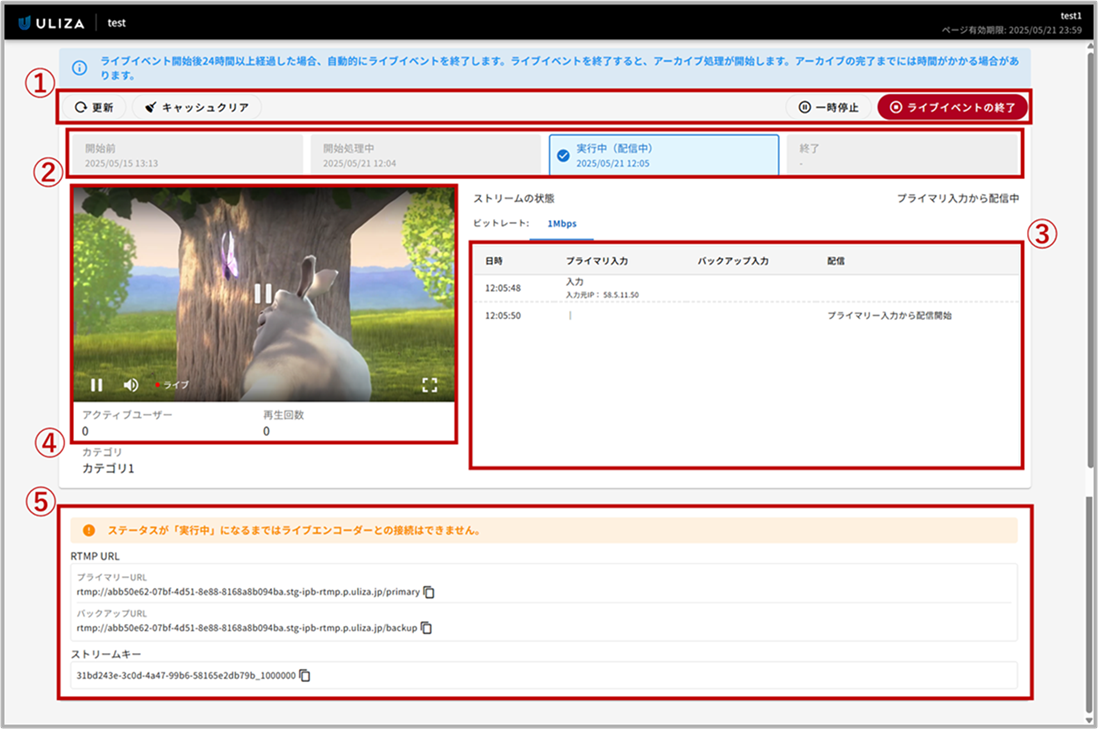Click the 更新 refresh button
The image size is (1098, 729).
tap(94, 107)
